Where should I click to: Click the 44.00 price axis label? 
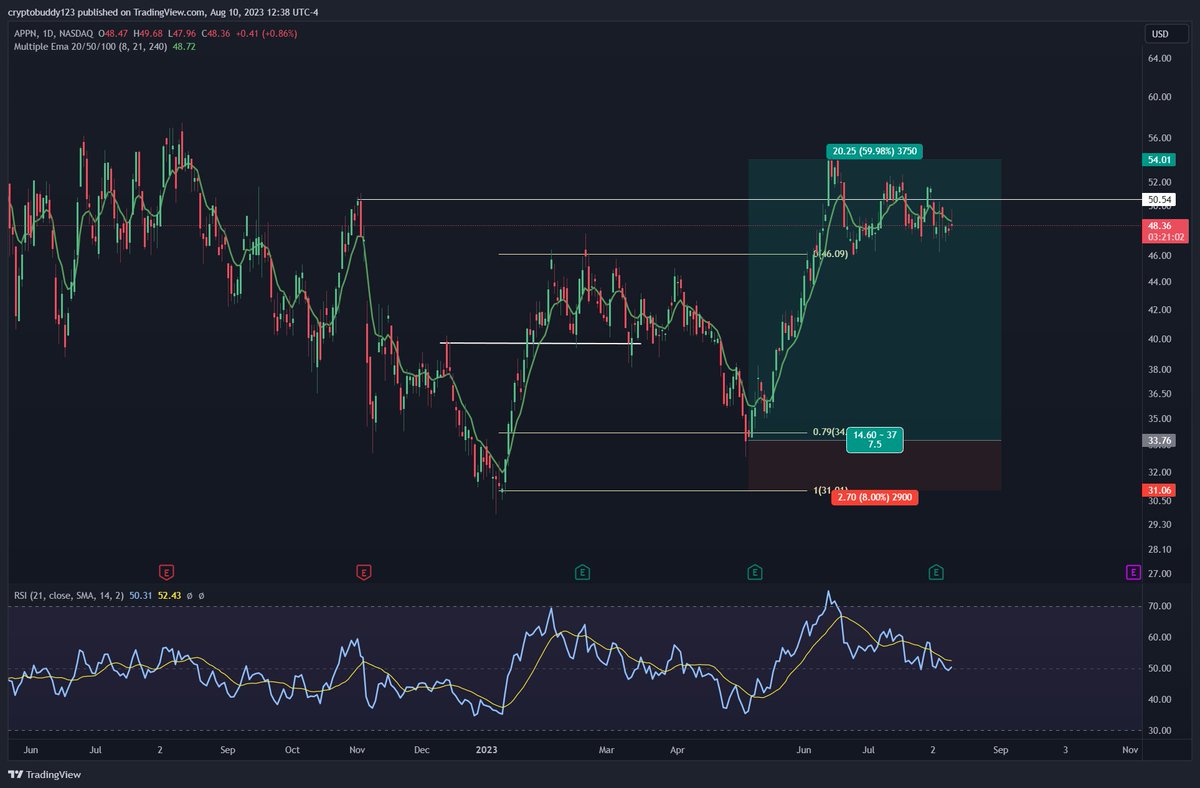1159,283
